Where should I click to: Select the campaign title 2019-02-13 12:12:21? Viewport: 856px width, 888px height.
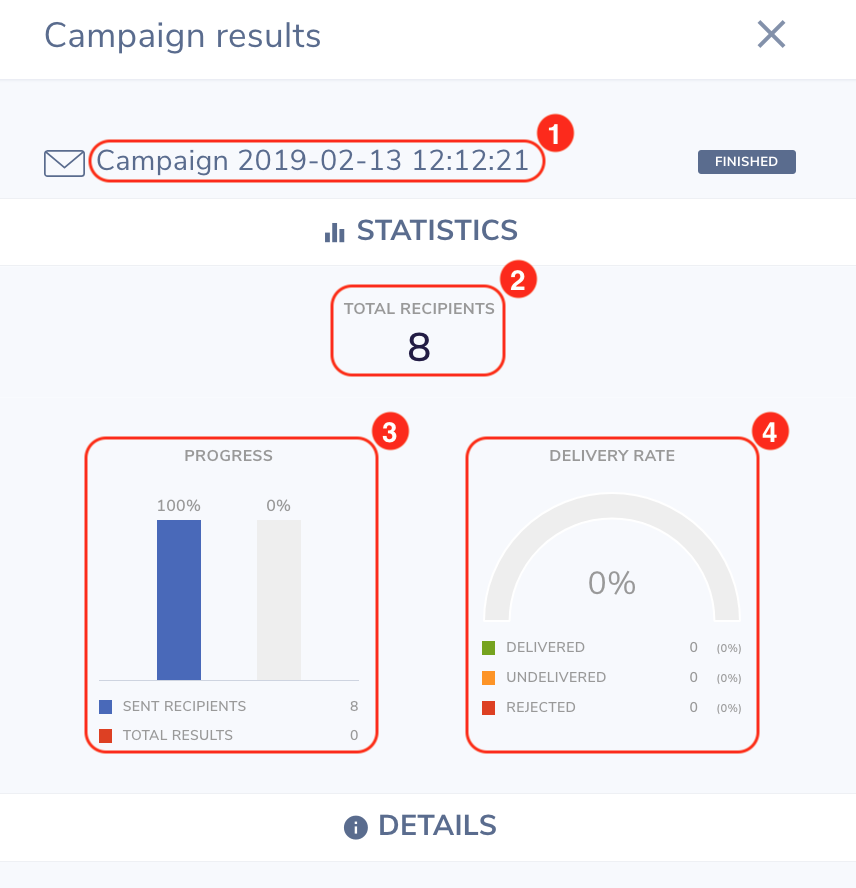click(313, 160)
